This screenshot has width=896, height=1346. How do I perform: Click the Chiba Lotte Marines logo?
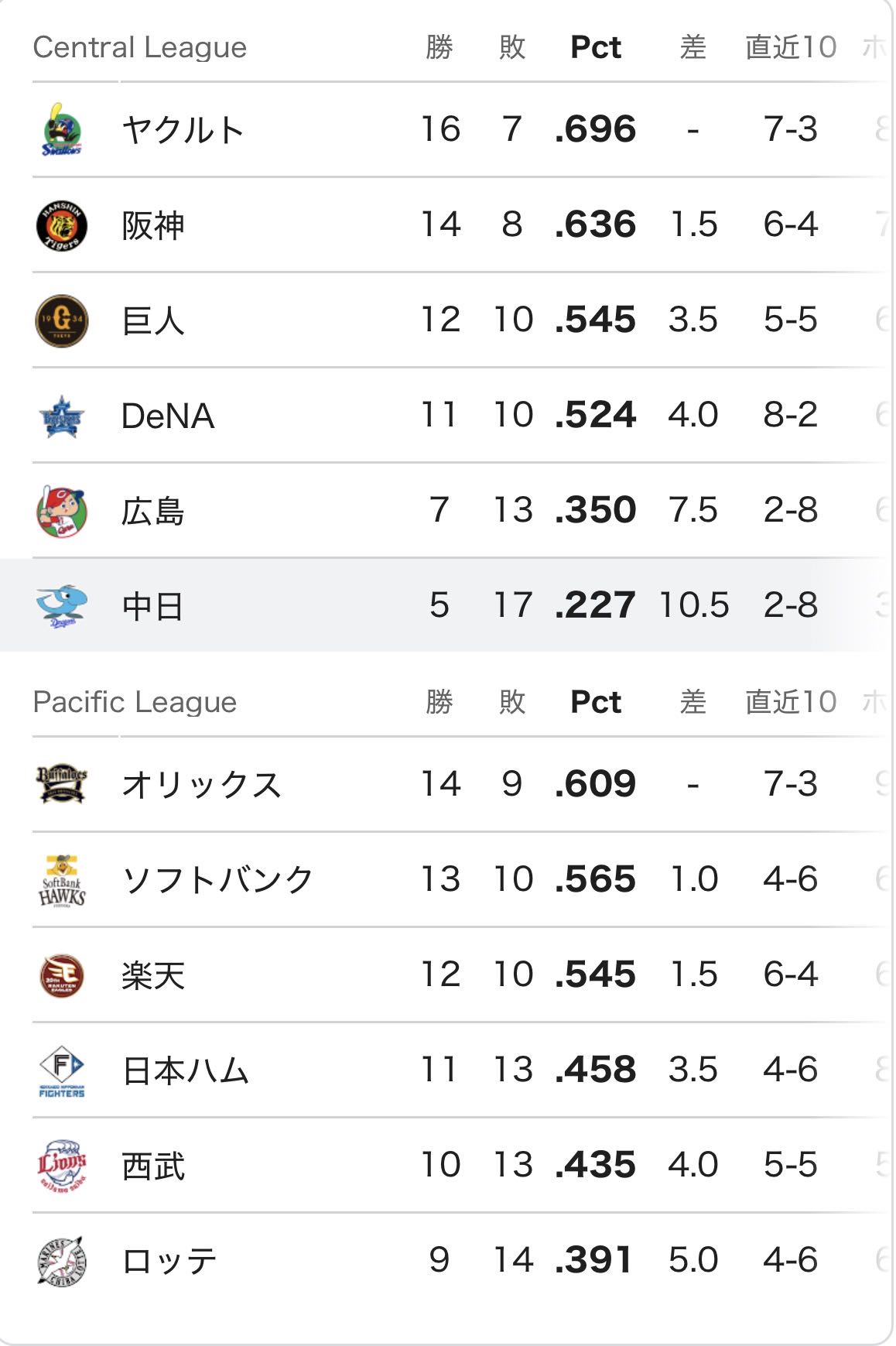pos(62,1261)
